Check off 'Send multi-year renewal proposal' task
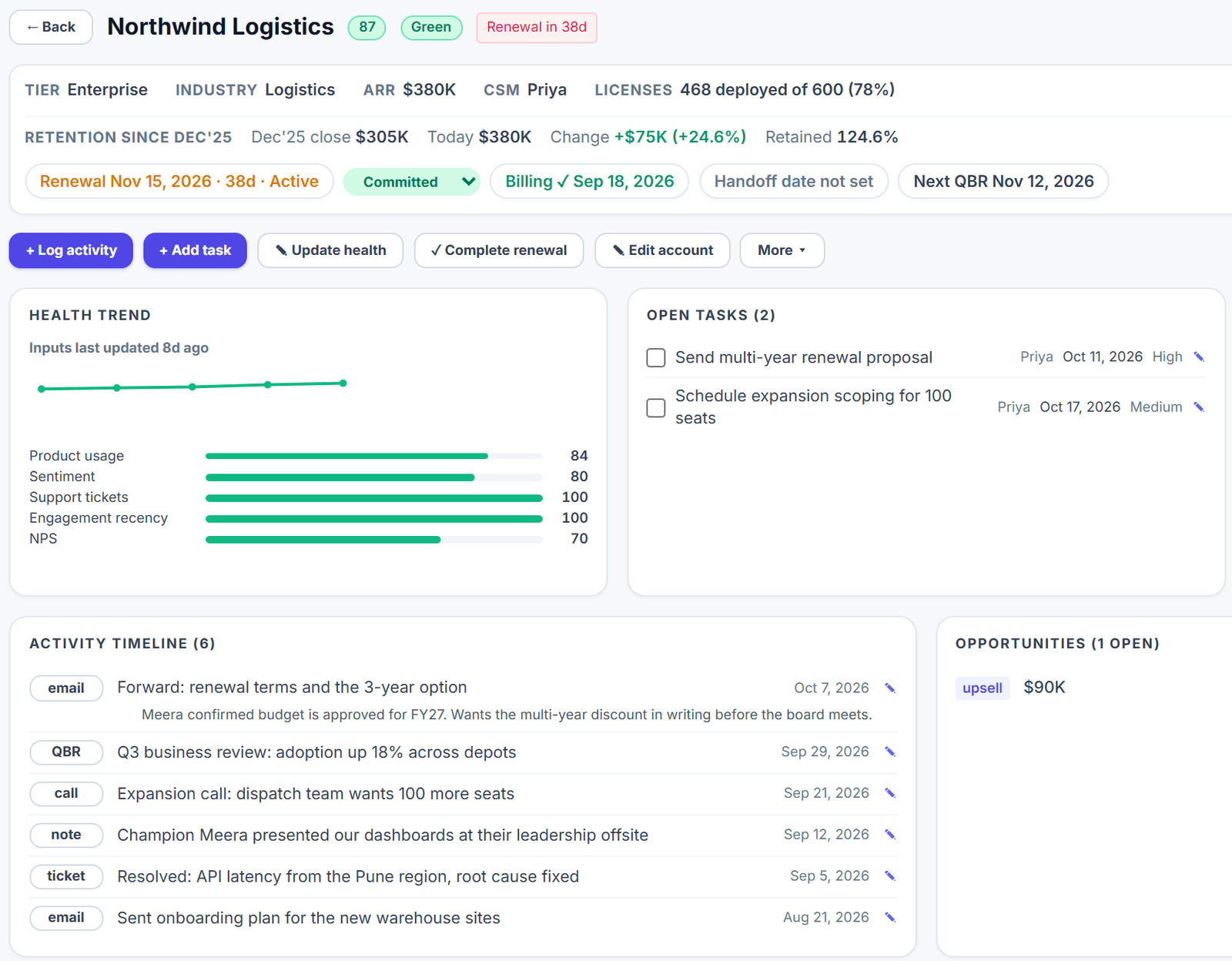Image resolution: width=1232 pixels, height=961 pixels. [656, 357]
